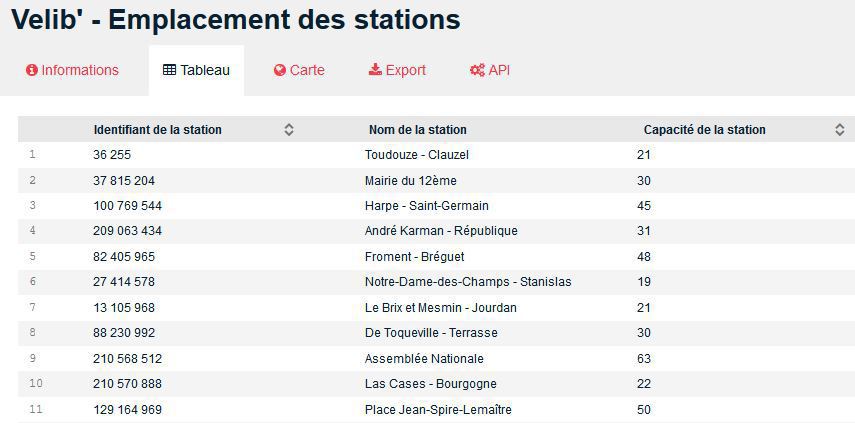The width and height of the screenshot is (855, 423).
Task: Select the Assemblée Nationale station name
Action: 424,359
